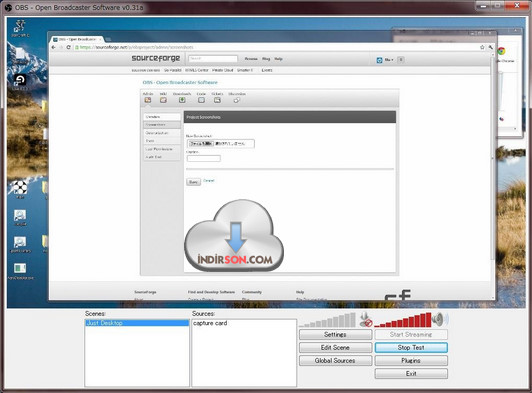The height and width of the screenshot is (393, 532).
Task: Click the Admin icon on SourceForge toolbar
Action: click(x=148, y=100)
